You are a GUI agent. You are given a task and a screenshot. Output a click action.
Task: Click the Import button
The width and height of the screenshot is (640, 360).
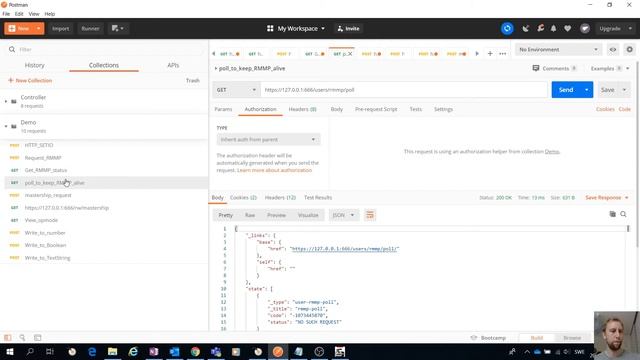tap(60, 29)
